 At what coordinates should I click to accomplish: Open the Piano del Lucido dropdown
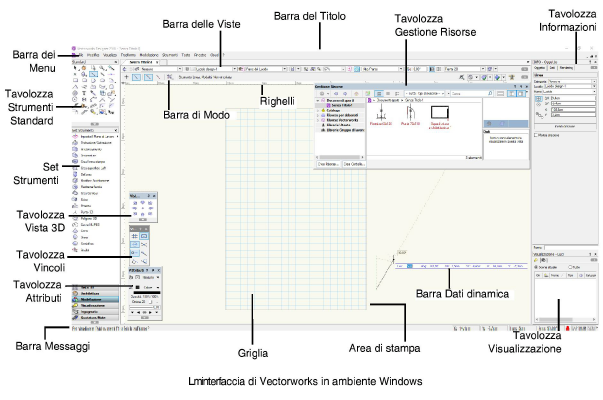[x=285, y=69]
